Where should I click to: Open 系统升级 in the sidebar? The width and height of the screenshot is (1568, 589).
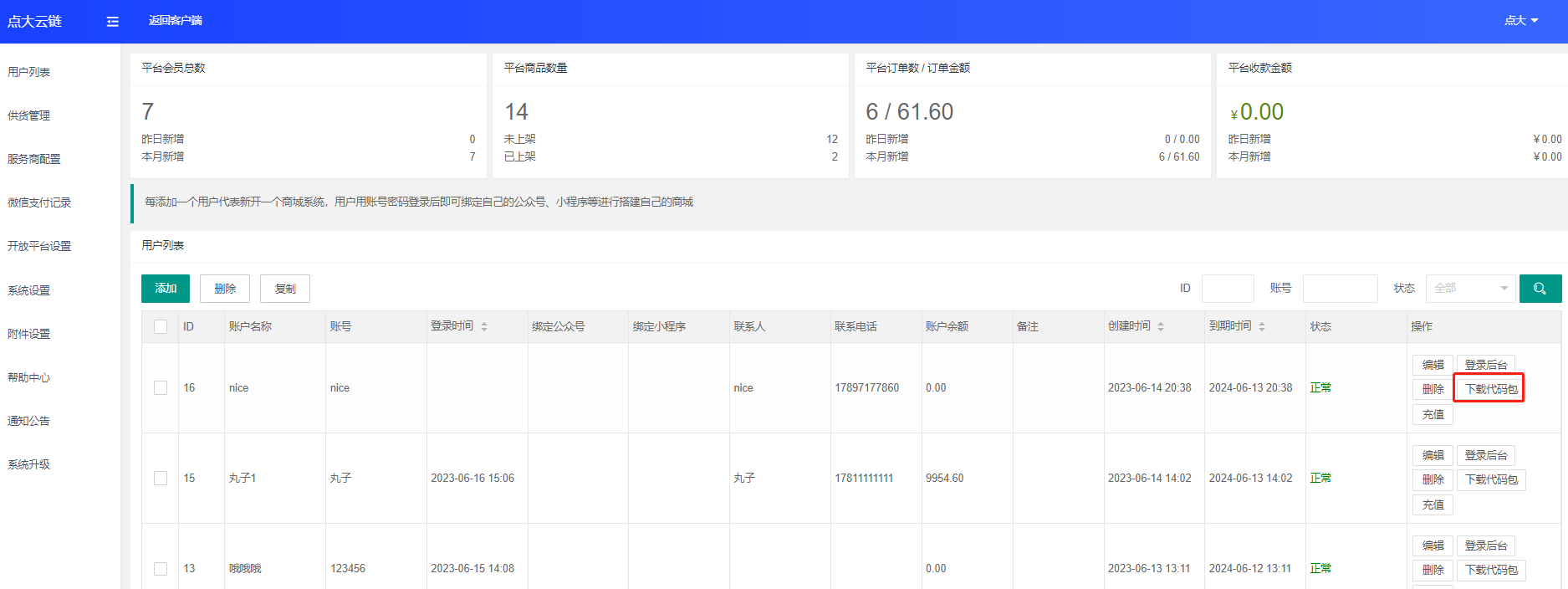[29, 464]
